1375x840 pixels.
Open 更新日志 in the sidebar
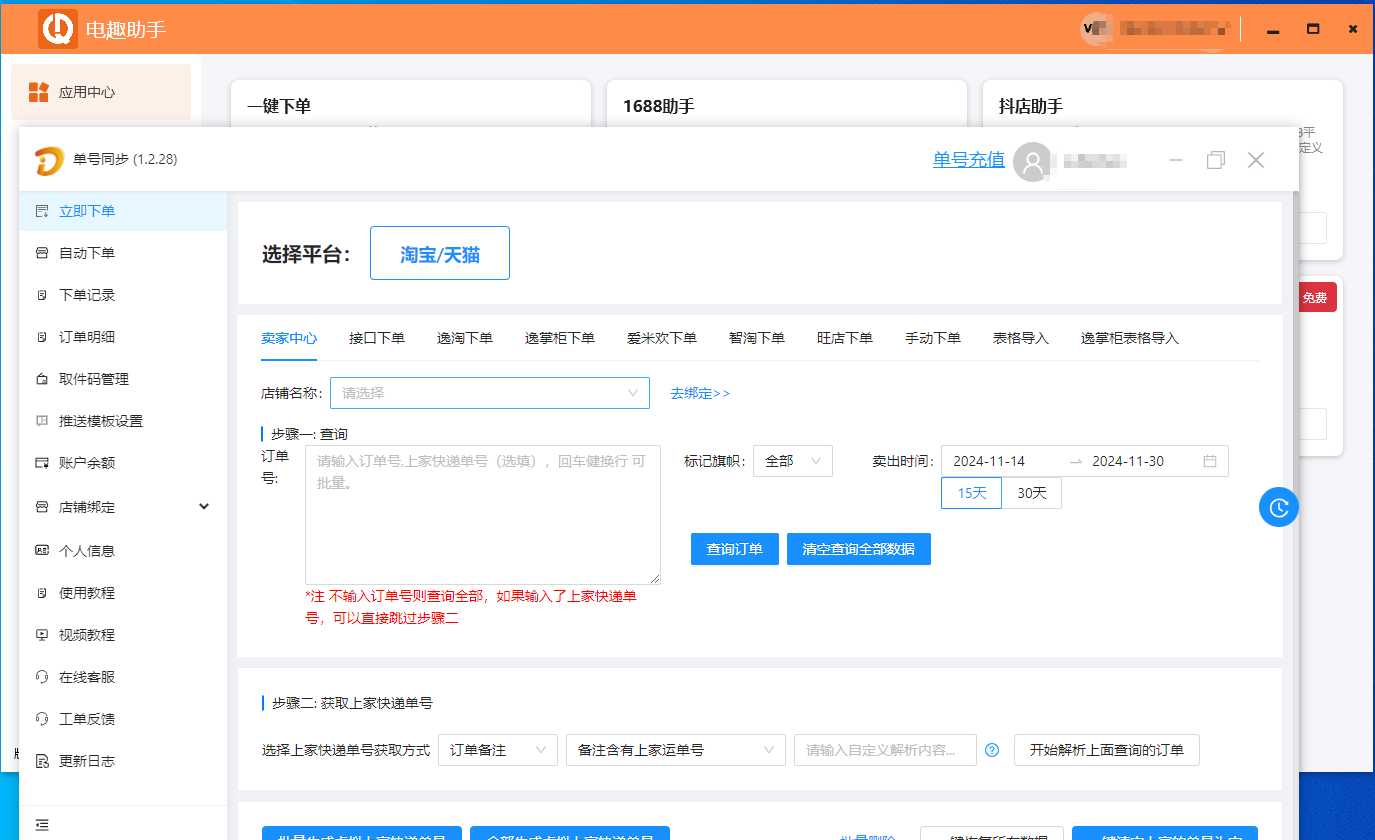(x=122, y=761)
